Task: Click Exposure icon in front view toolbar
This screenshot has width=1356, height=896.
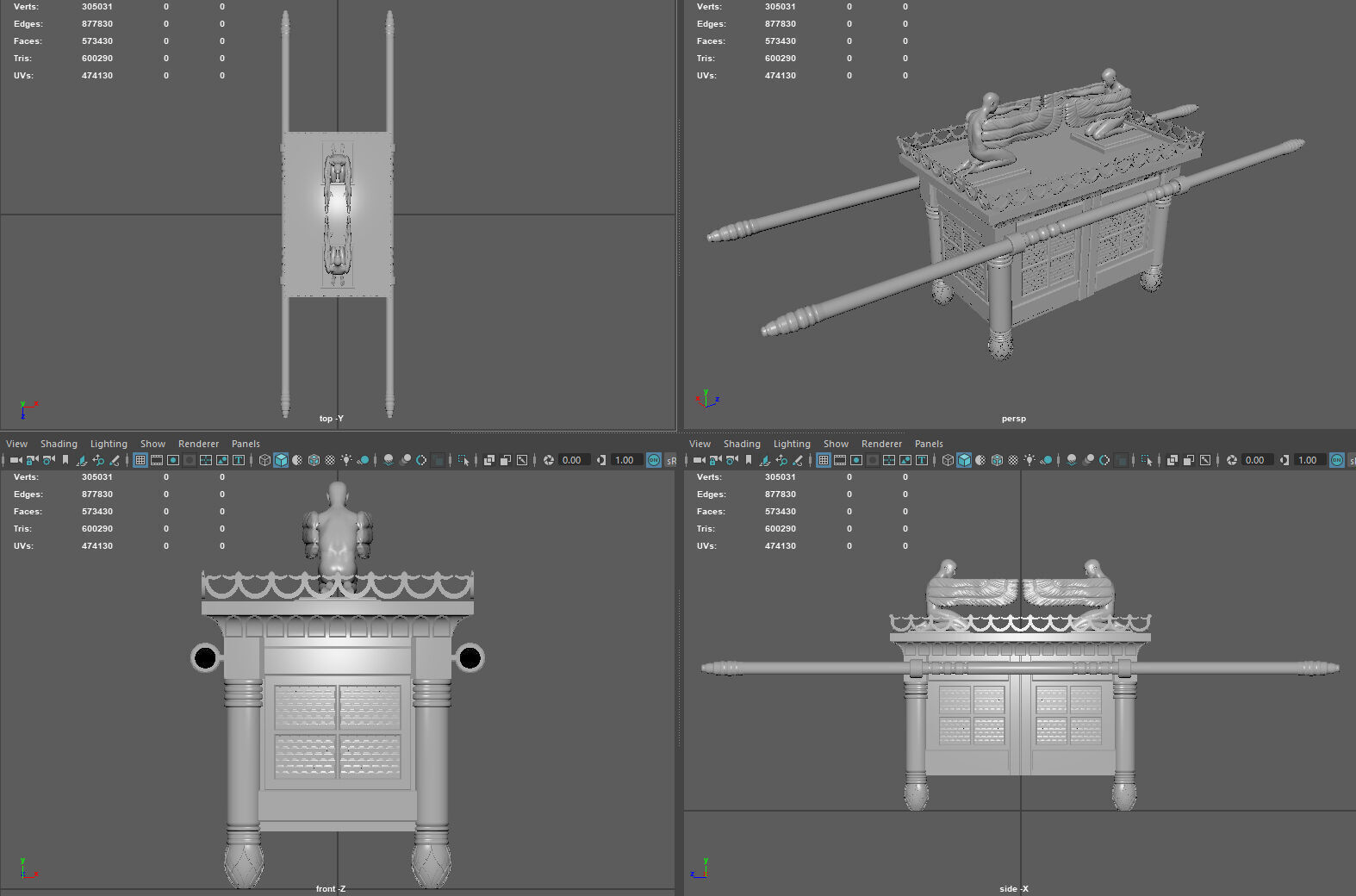Action: click(x=549, y=460)
